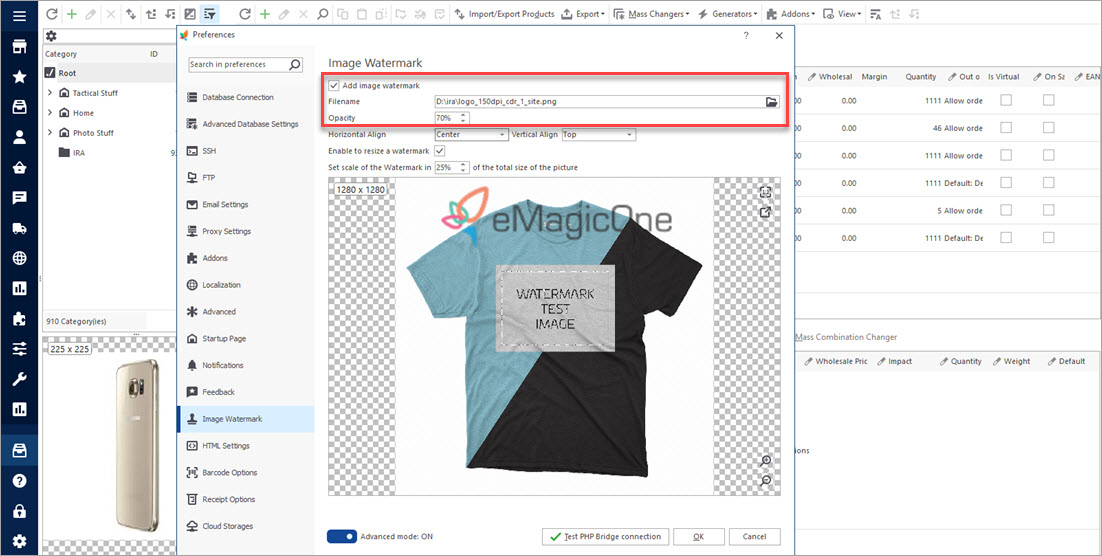Click the Test PHP Bridge connection button
The height and width of the screenshot is (556, 1102).
tap(604, 537)
